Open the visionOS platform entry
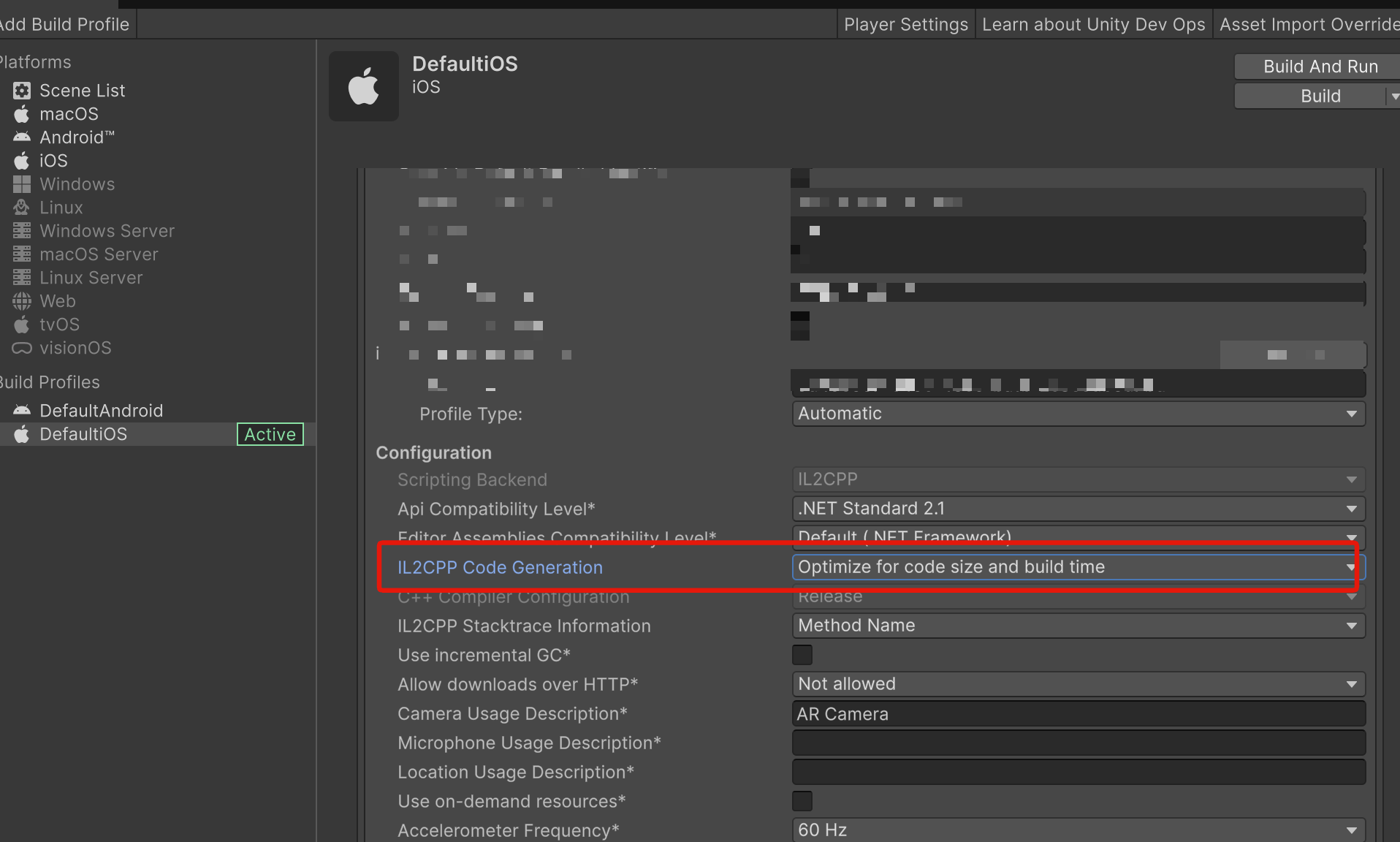 [75, 348]
